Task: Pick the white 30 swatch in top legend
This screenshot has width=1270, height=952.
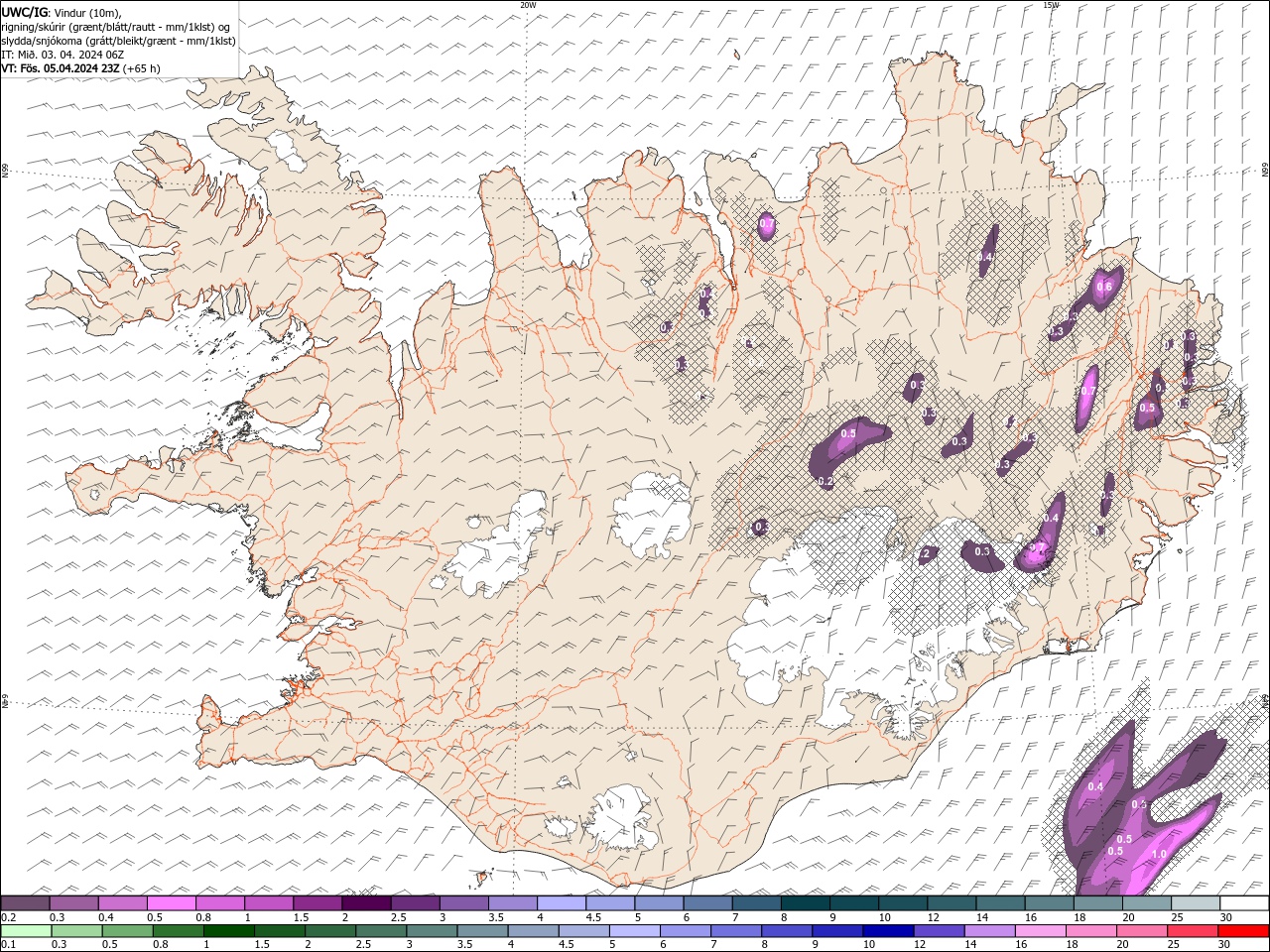Action: coord(1244,902)
